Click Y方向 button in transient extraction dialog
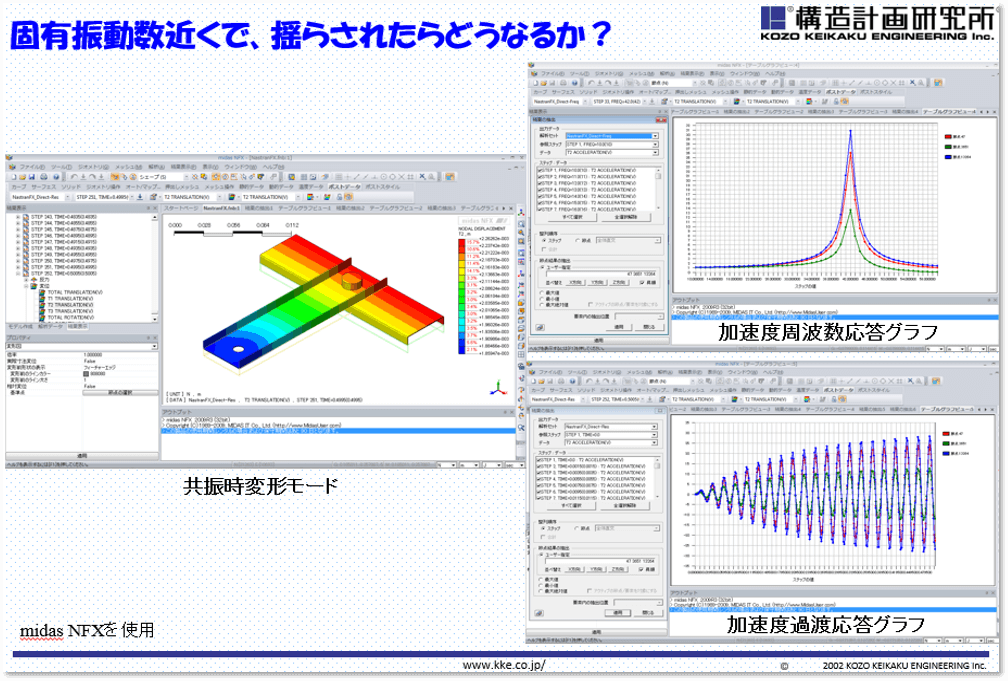 coord(597,569)
